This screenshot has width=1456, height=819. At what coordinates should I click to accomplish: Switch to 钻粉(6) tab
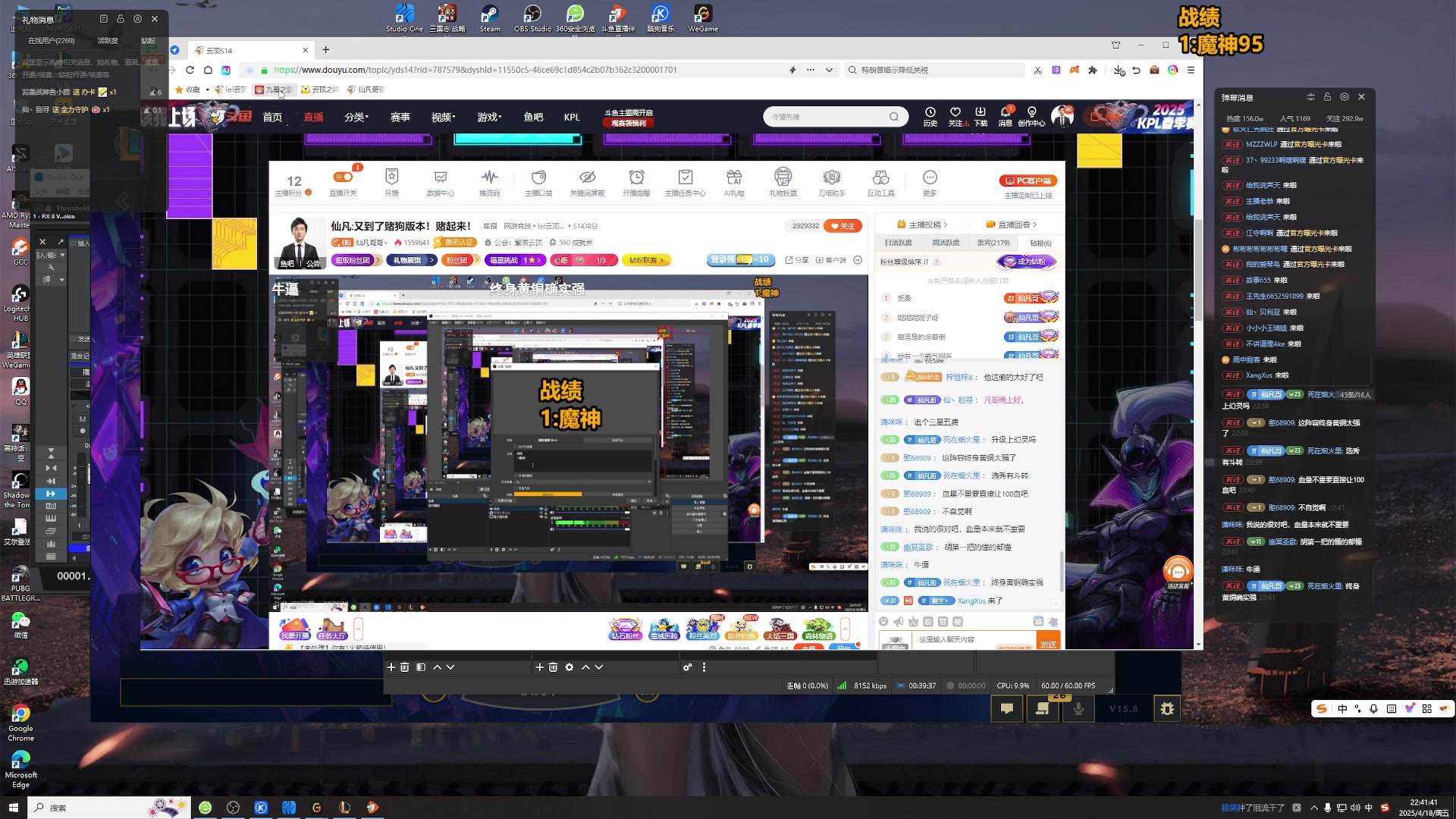click(x=1040, y=243)
